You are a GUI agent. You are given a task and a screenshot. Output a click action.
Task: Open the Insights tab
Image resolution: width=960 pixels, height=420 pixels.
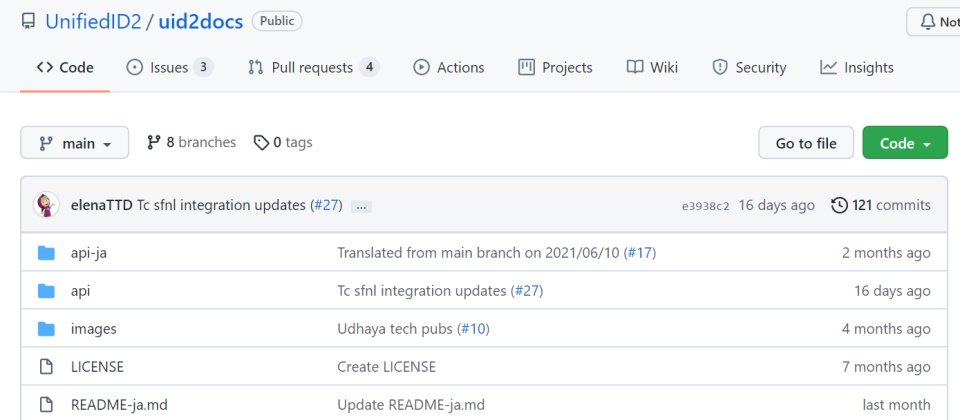[857, 67]
